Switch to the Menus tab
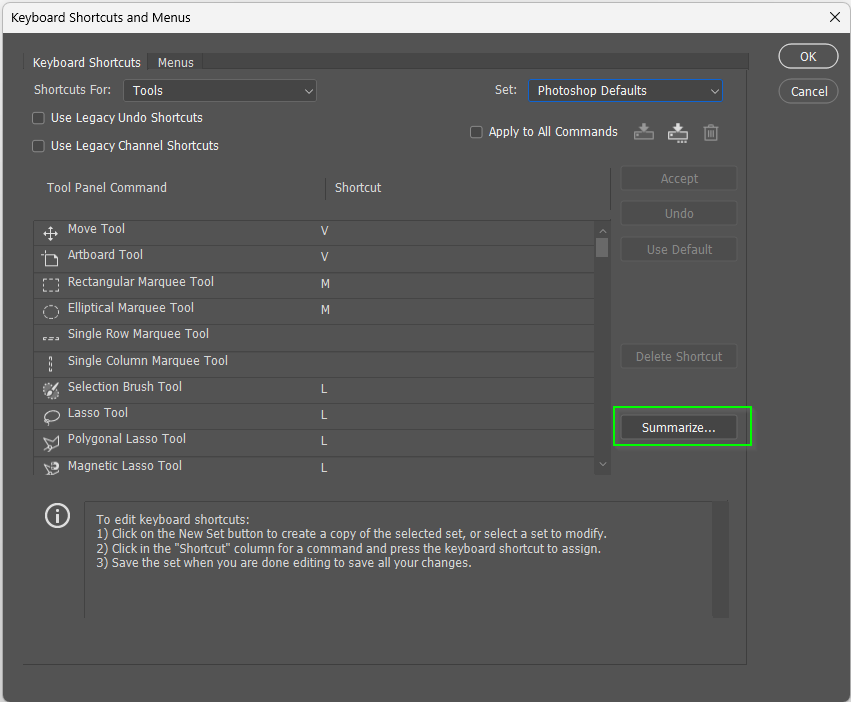 pyautogui.click(x=175, y=62)
